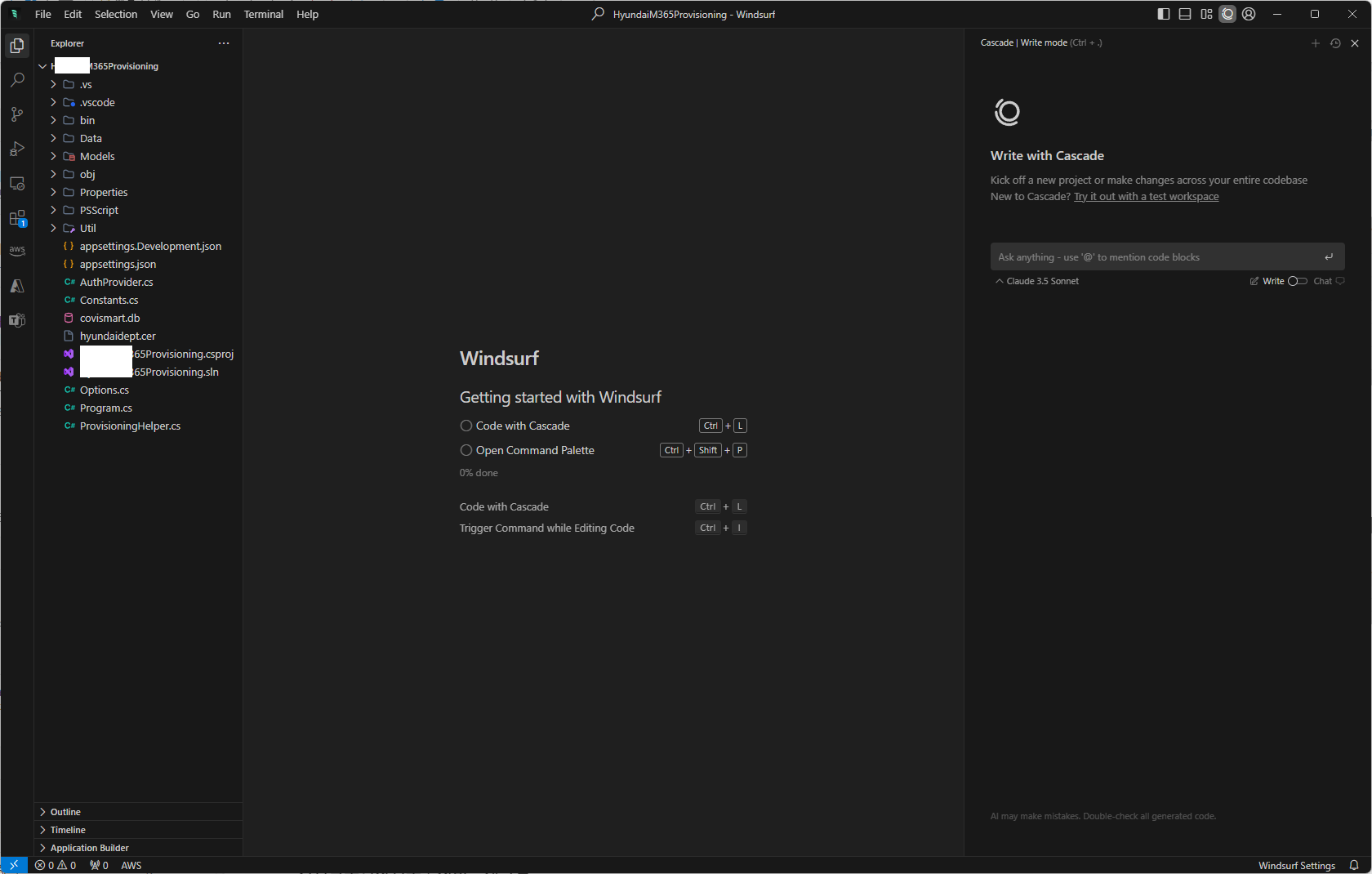Screen dimensions: 1372x874
Task: Toggle the bottom panel layout icon
Action: pos(1185,14)
